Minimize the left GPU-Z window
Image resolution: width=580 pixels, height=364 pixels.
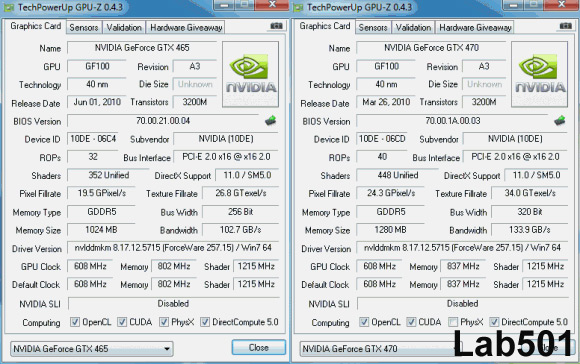tap(224, 5)
